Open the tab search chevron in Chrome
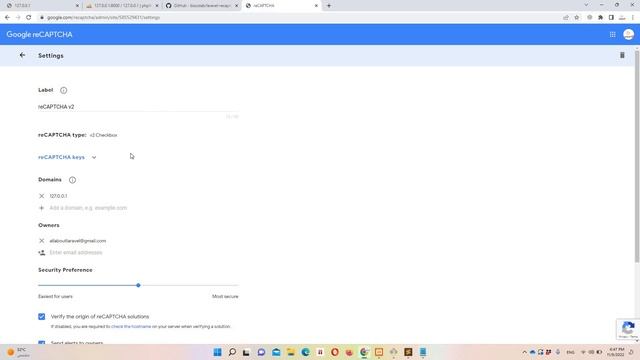The image size is (640, 360). [x=586, y=5]
